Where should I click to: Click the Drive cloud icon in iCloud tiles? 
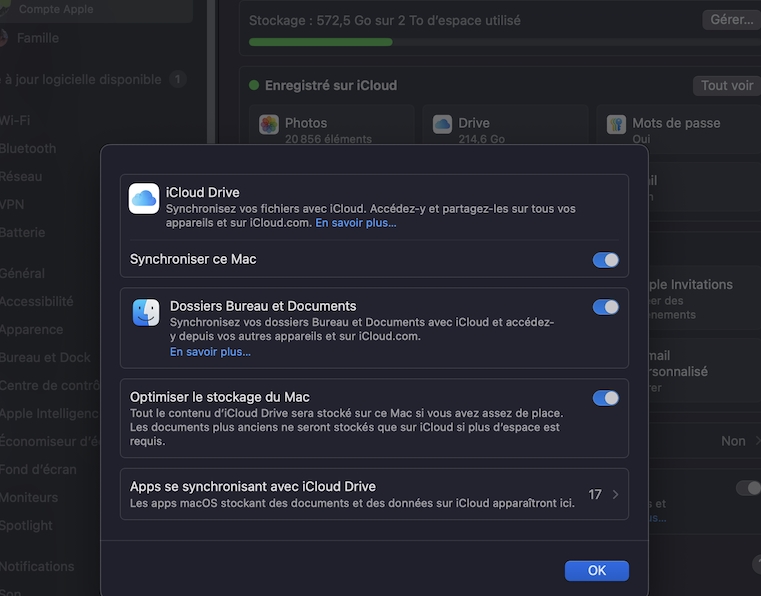click(x=442, y=124)
